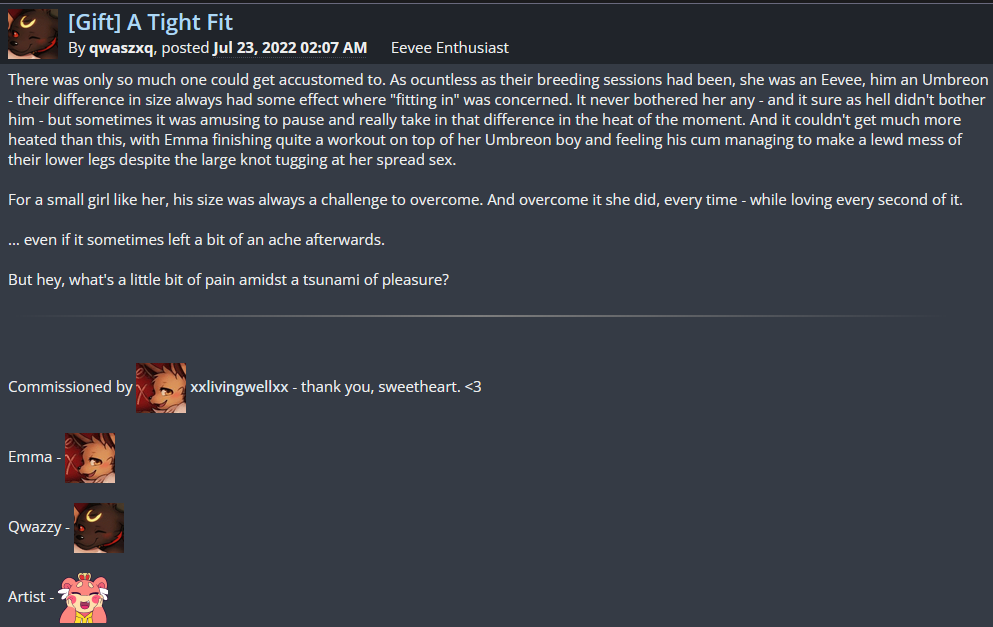This screenshot has height=627, width=993.
Task: Click the poster's avatar beside the title
Action: point(33,34)
